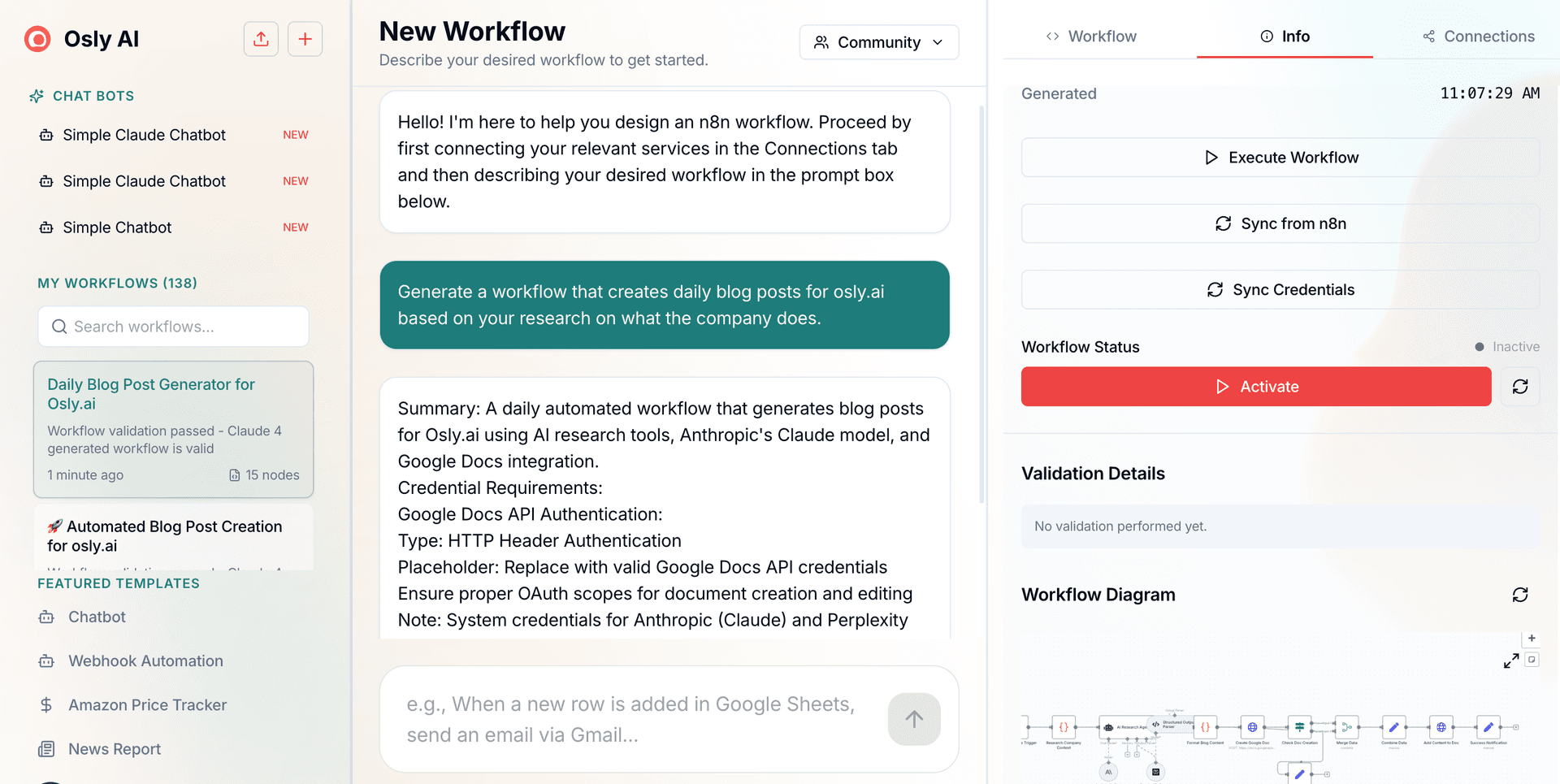Viewport: 1560px width, 784px height.
Task: Click the Osly AI red logo icon
Action: [x=37, y=39]
